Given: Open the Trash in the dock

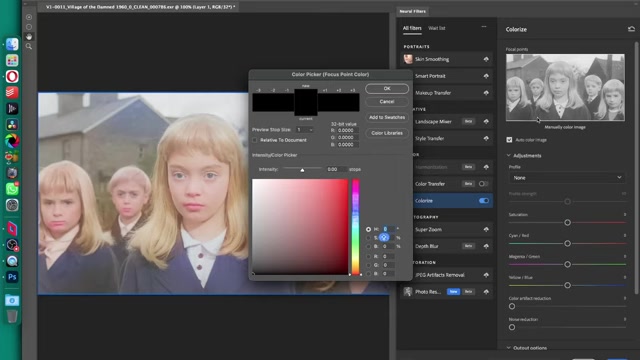Looking at the screenshot, I should pos(12,316).
